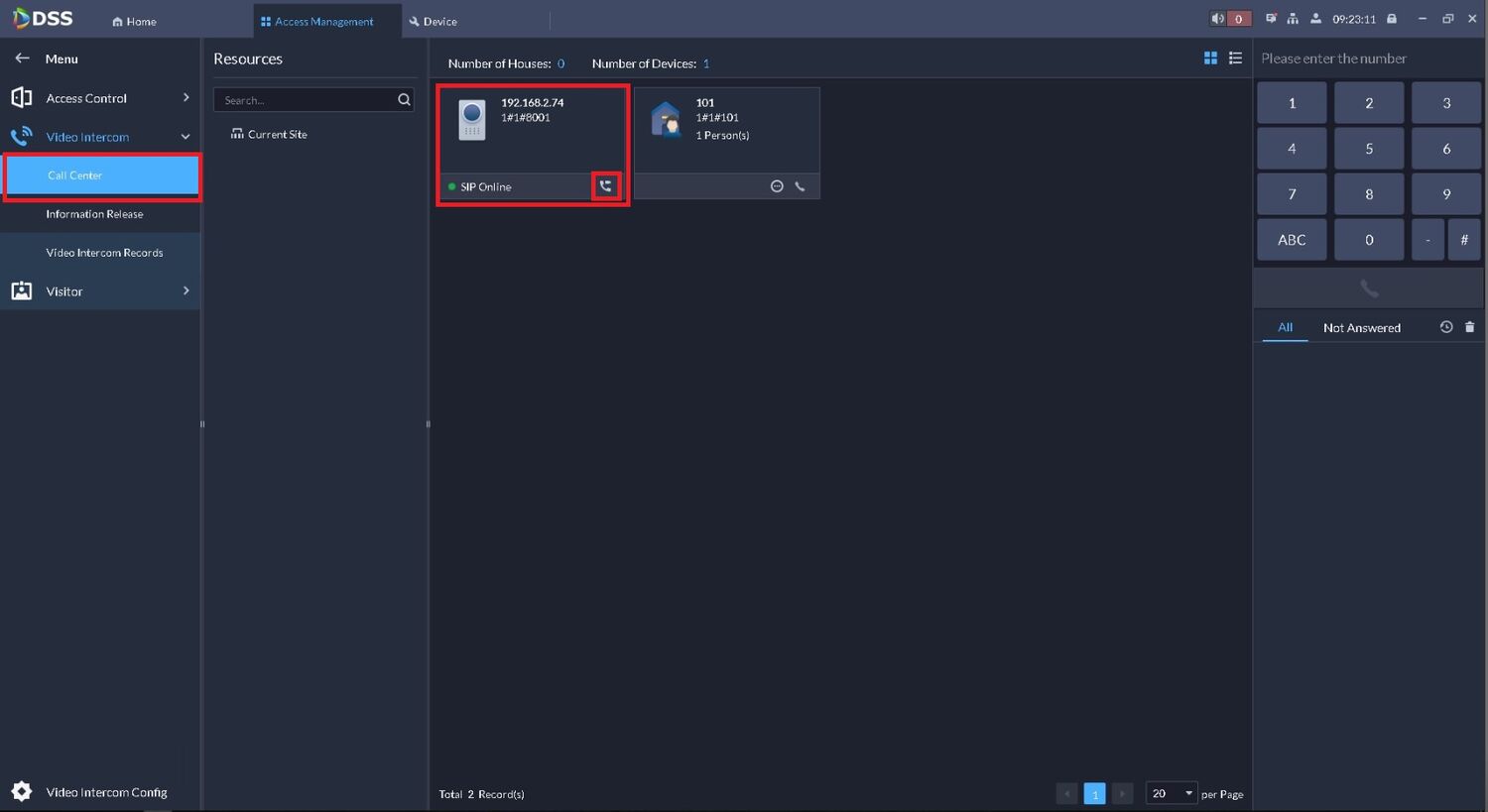Click the Number of Devices count
The image size is (1488, 812).
pos(706,63)
